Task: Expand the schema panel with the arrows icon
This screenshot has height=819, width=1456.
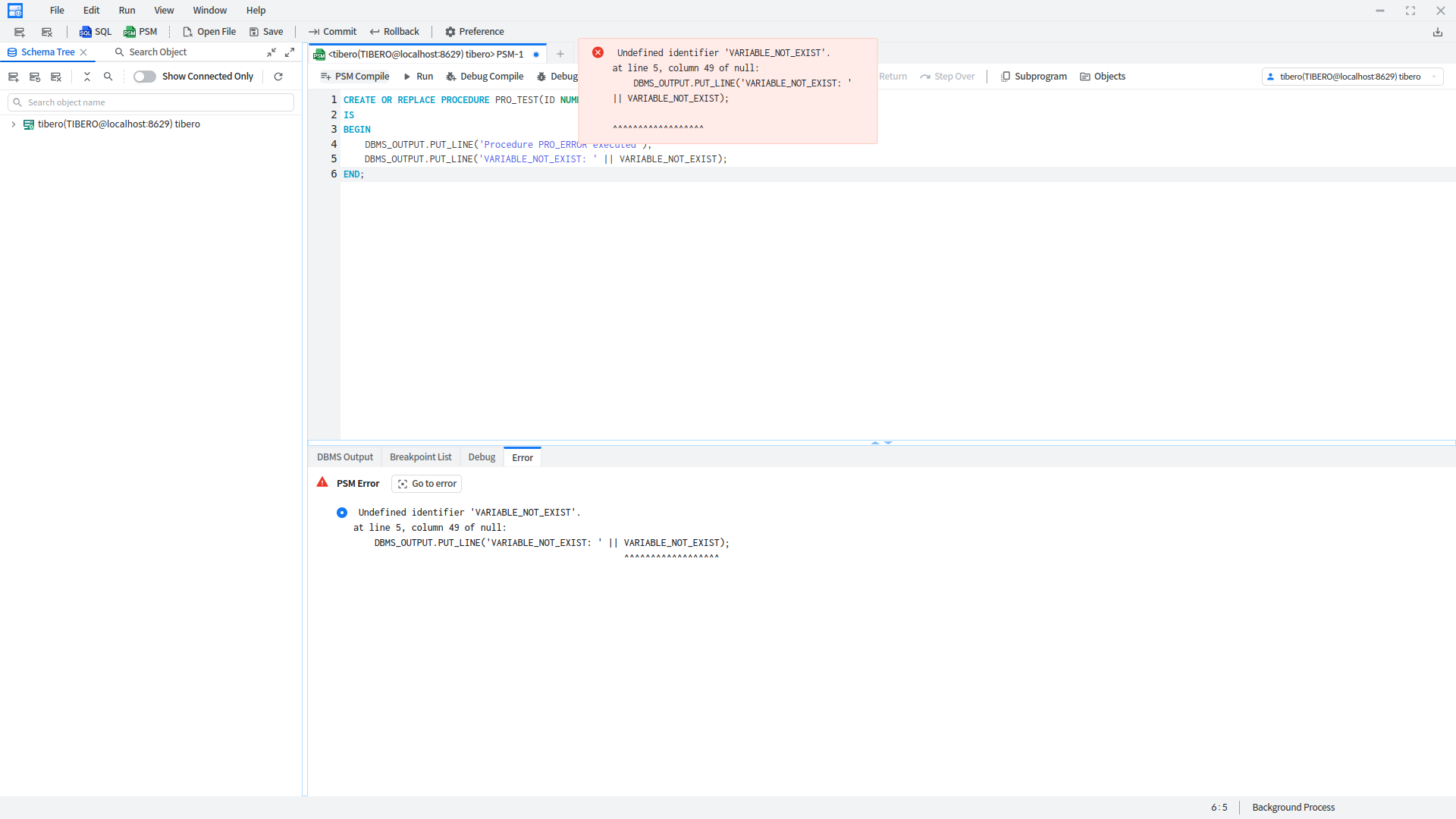Action: pos(290,52)
